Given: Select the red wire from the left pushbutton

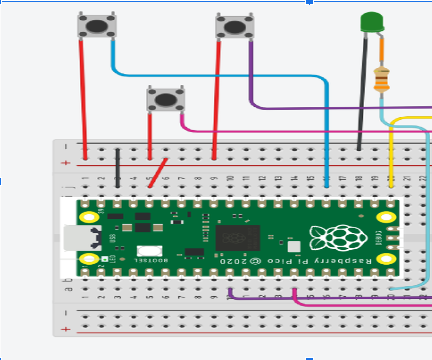Looking at the screenshot, I should 83,100.
